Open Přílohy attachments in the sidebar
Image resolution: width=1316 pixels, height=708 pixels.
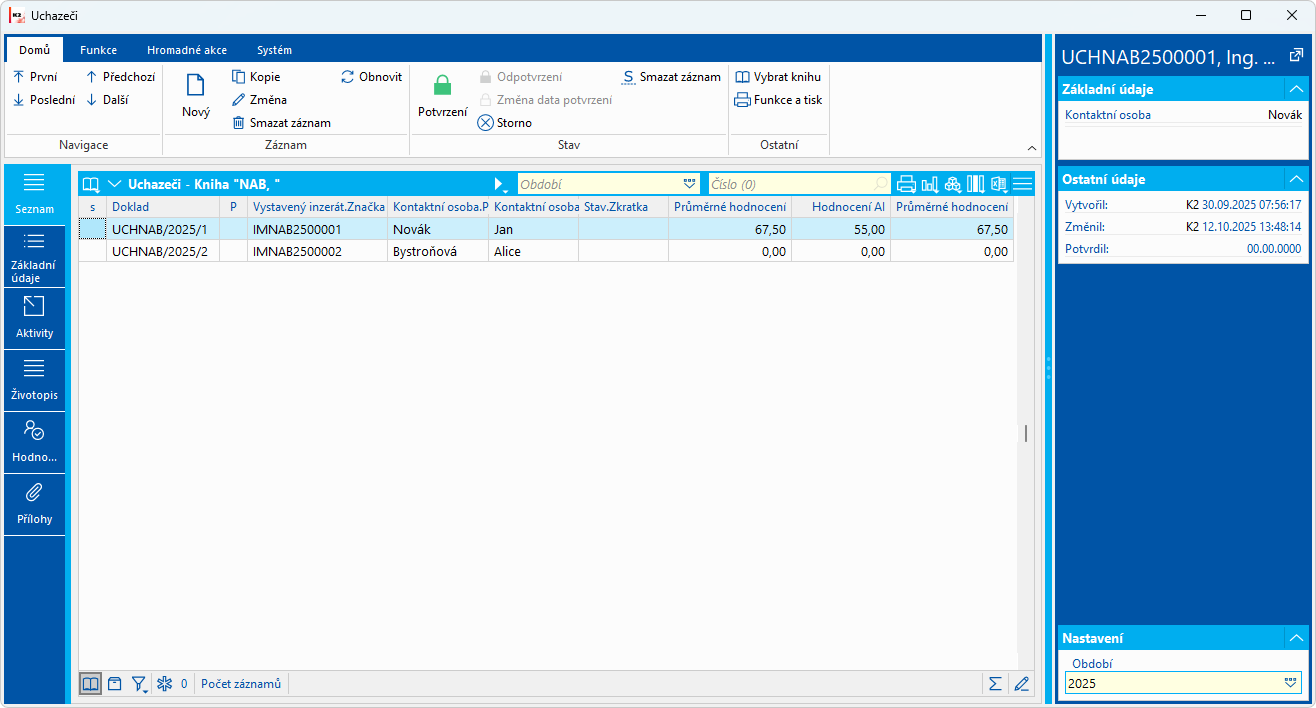(34, 504)
